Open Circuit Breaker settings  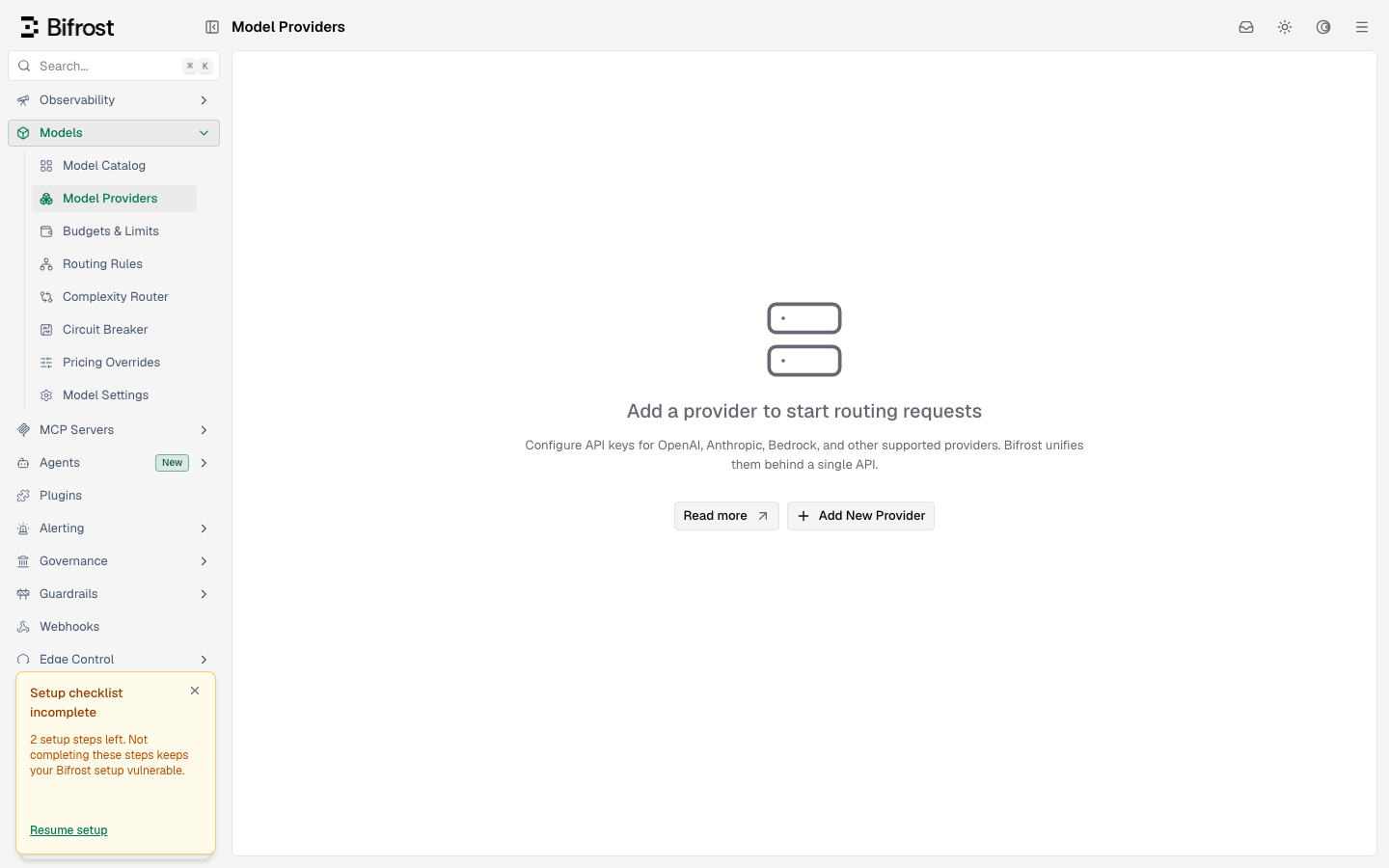click(x=114, y=330)
